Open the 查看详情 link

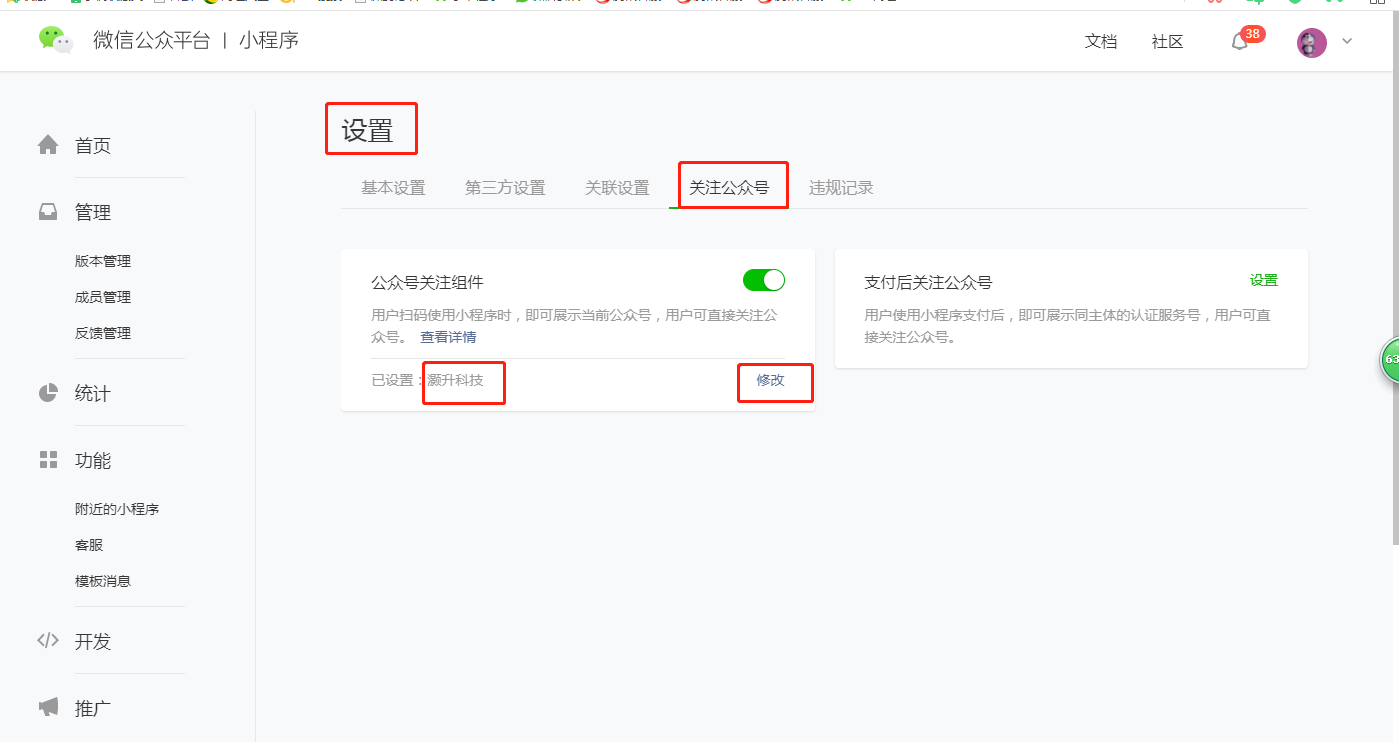pyautogui.click(x=448, y=337)
